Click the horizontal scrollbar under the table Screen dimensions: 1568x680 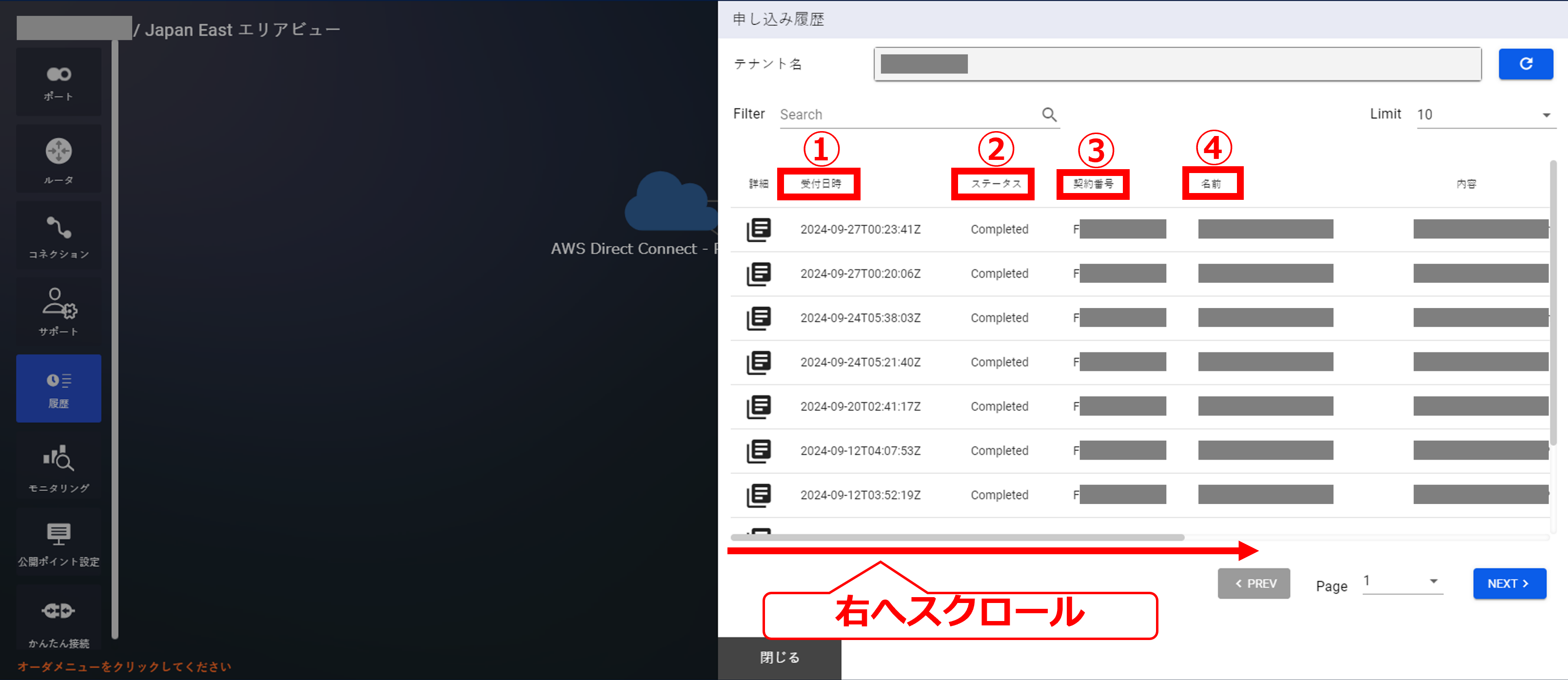coord(957,538)
